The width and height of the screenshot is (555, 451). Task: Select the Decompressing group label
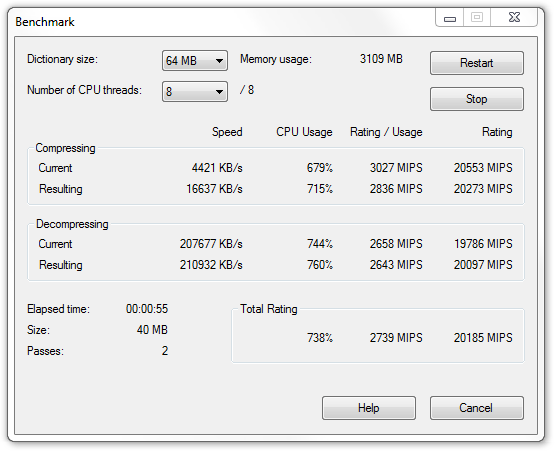pyautogui.click(x=72, y=224)
